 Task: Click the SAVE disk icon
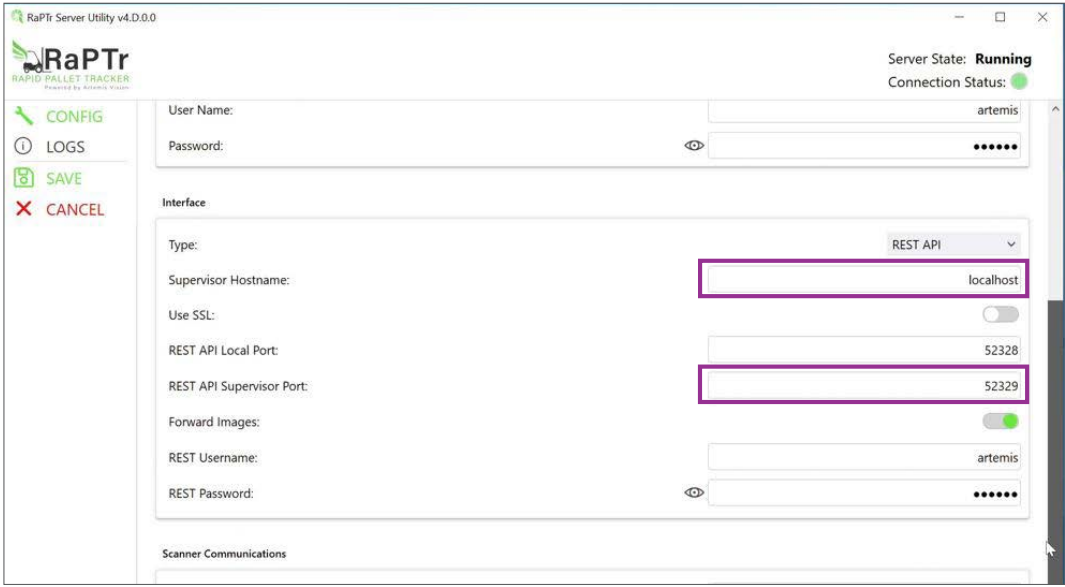22,178
